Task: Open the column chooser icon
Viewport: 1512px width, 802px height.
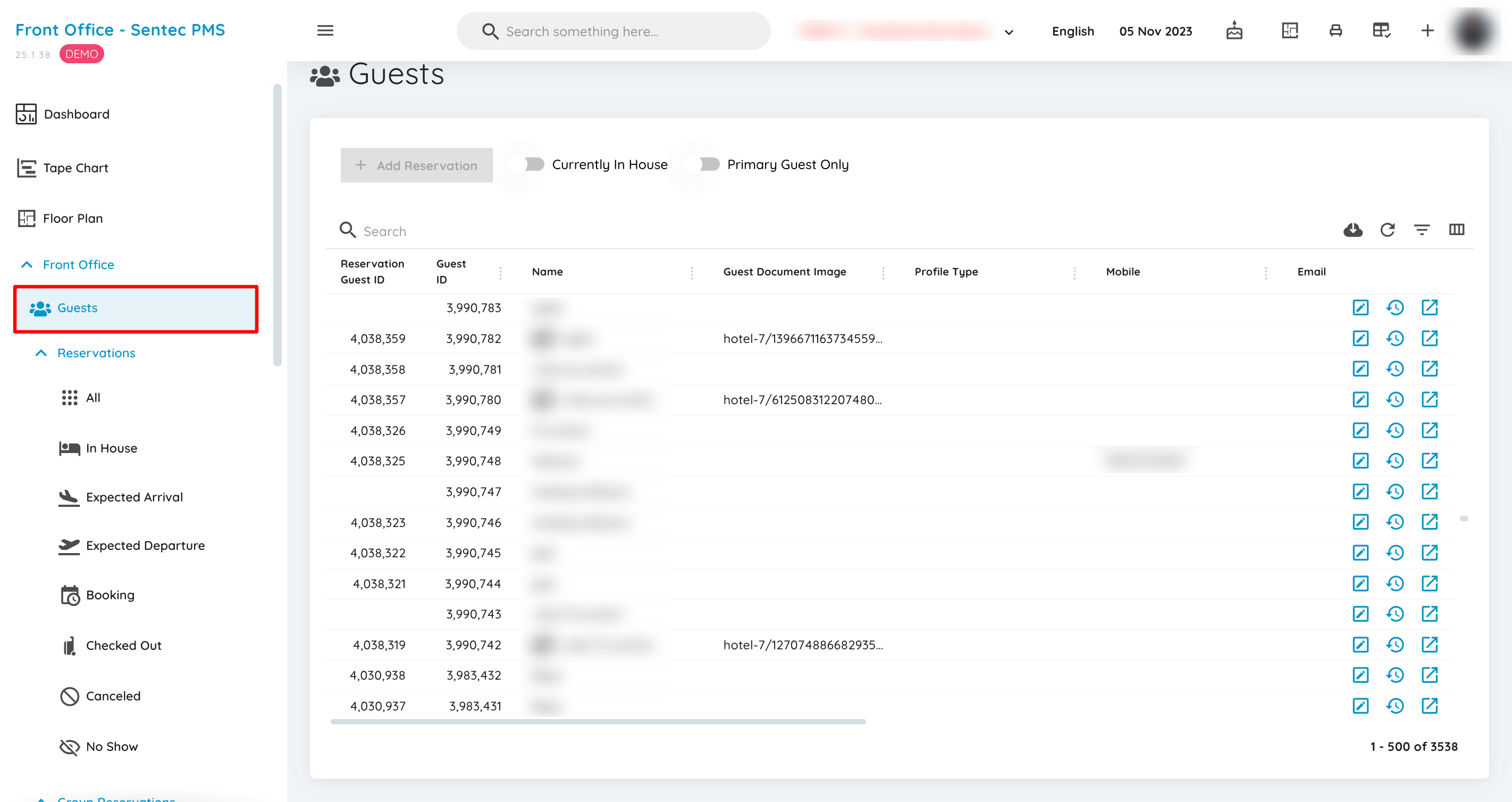Action: 1456,230
